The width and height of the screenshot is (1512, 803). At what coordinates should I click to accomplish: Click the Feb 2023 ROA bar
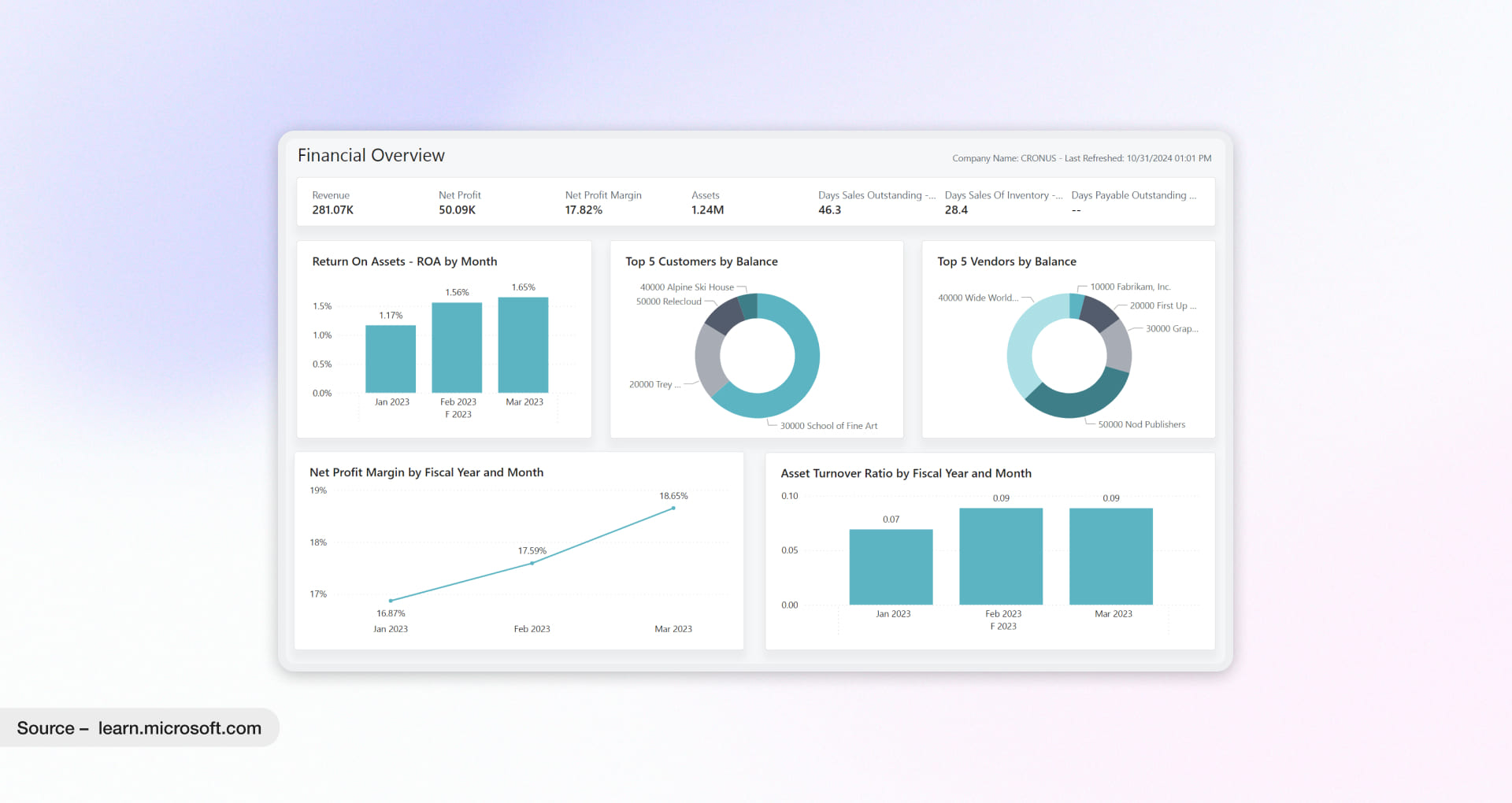click(x=457, y=347)
